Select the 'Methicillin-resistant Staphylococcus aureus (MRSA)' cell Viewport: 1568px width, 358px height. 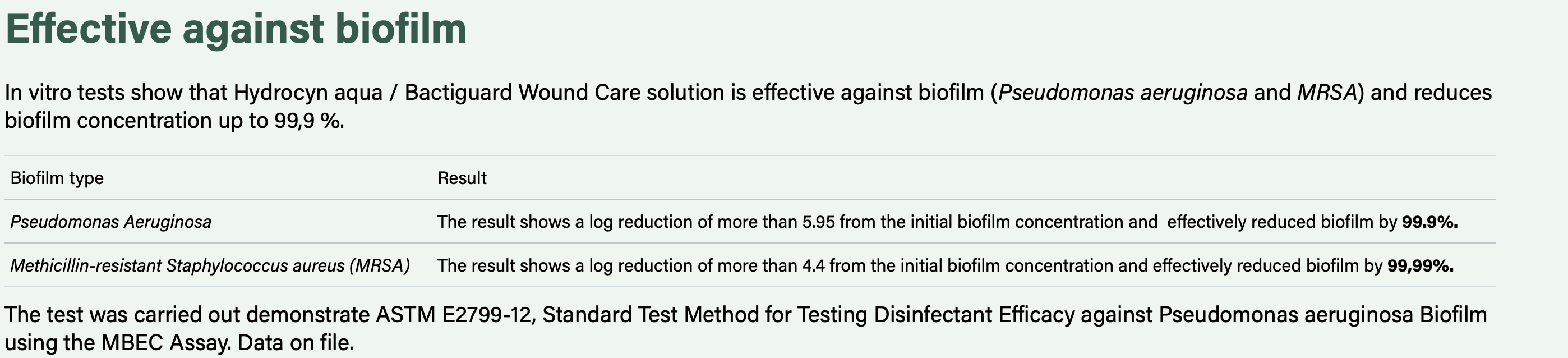click(x=210, y=265)
